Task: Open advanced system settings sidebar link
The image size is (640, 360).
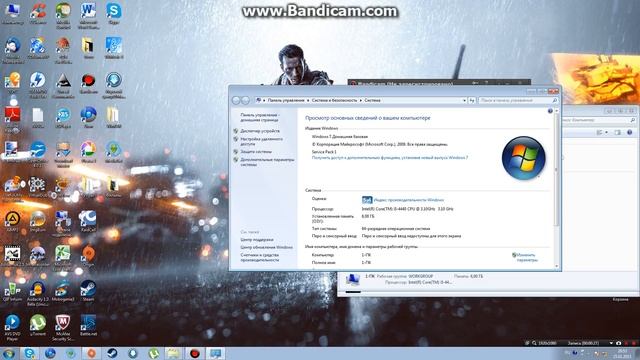Action: point(267,162)
